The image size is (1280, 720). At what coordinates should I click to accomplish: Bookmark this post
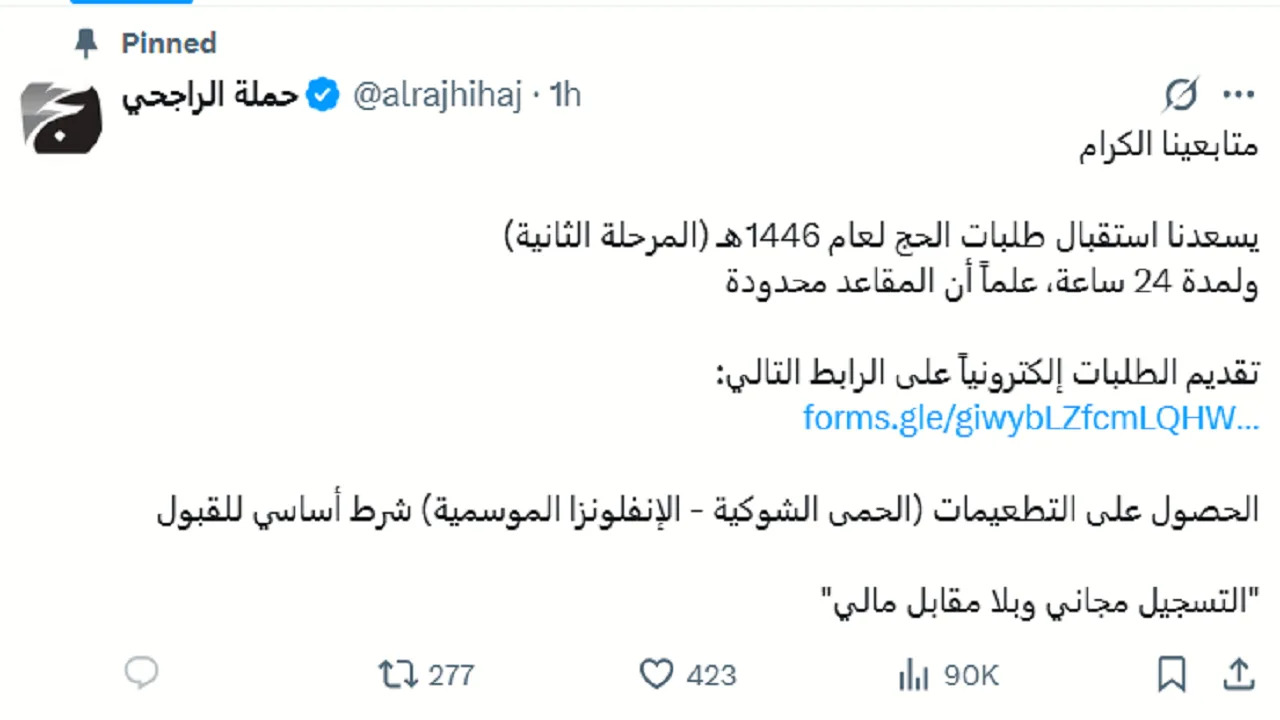(1171, 674)
